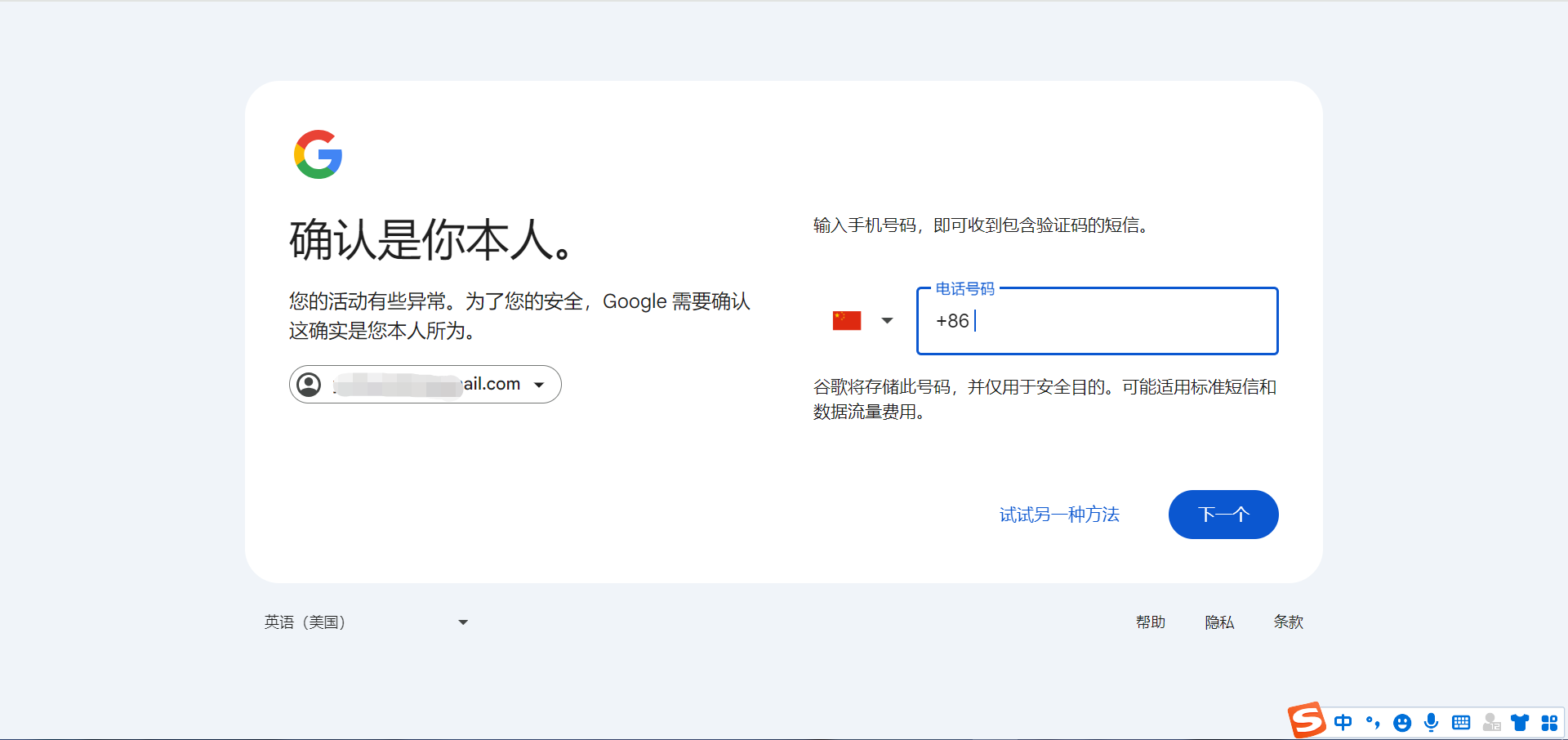Toggle the 中 Chinese/English input mode

1343,722
